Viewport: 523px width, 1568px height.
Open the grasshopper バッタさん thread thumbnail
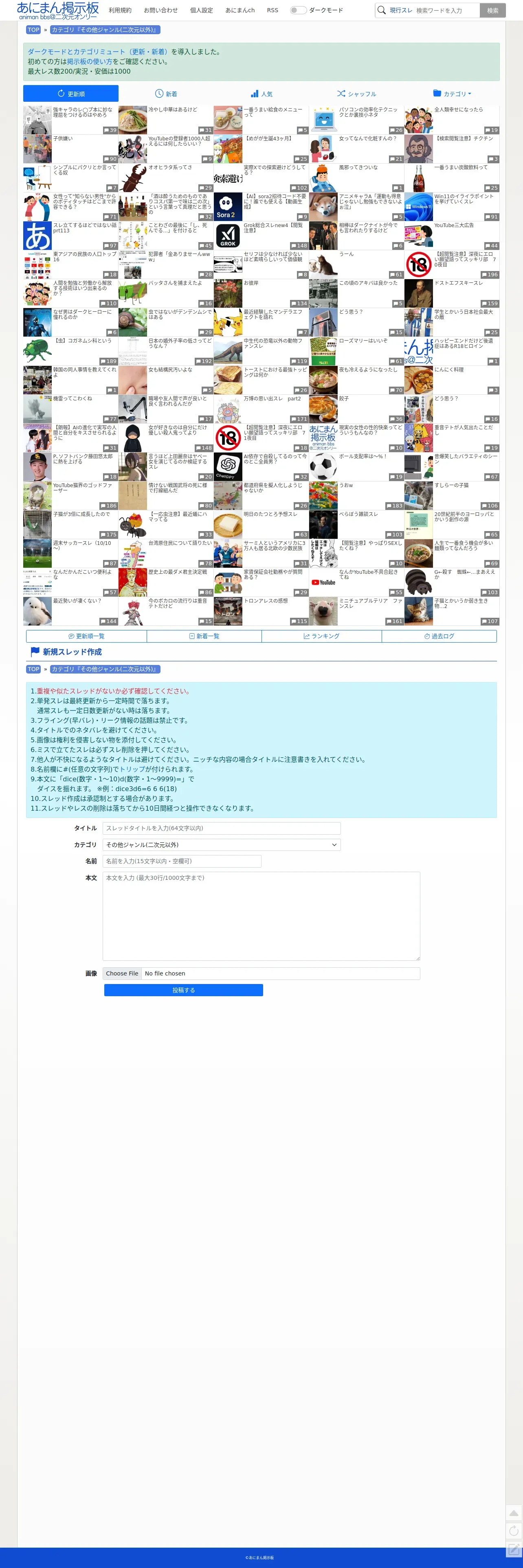point(132,293)
